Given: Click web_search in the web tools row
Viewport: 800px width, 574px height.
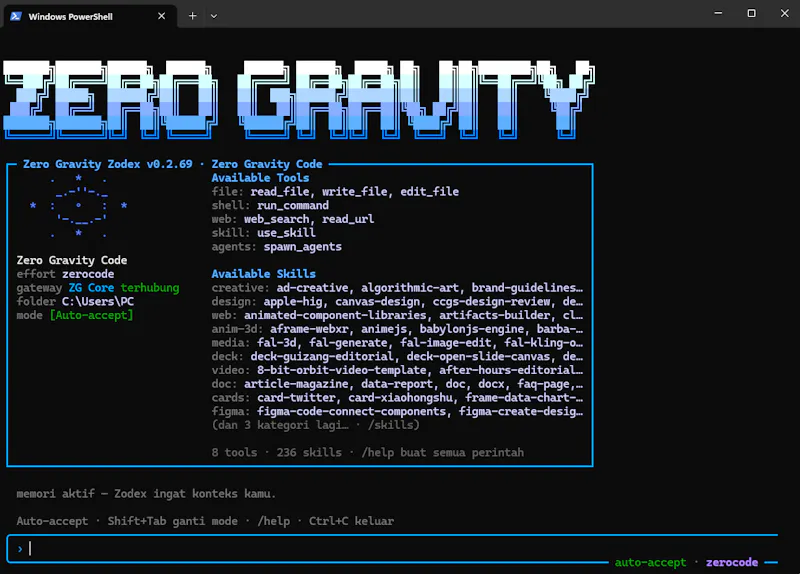Looking at the screenshot, I should point(277,219).
